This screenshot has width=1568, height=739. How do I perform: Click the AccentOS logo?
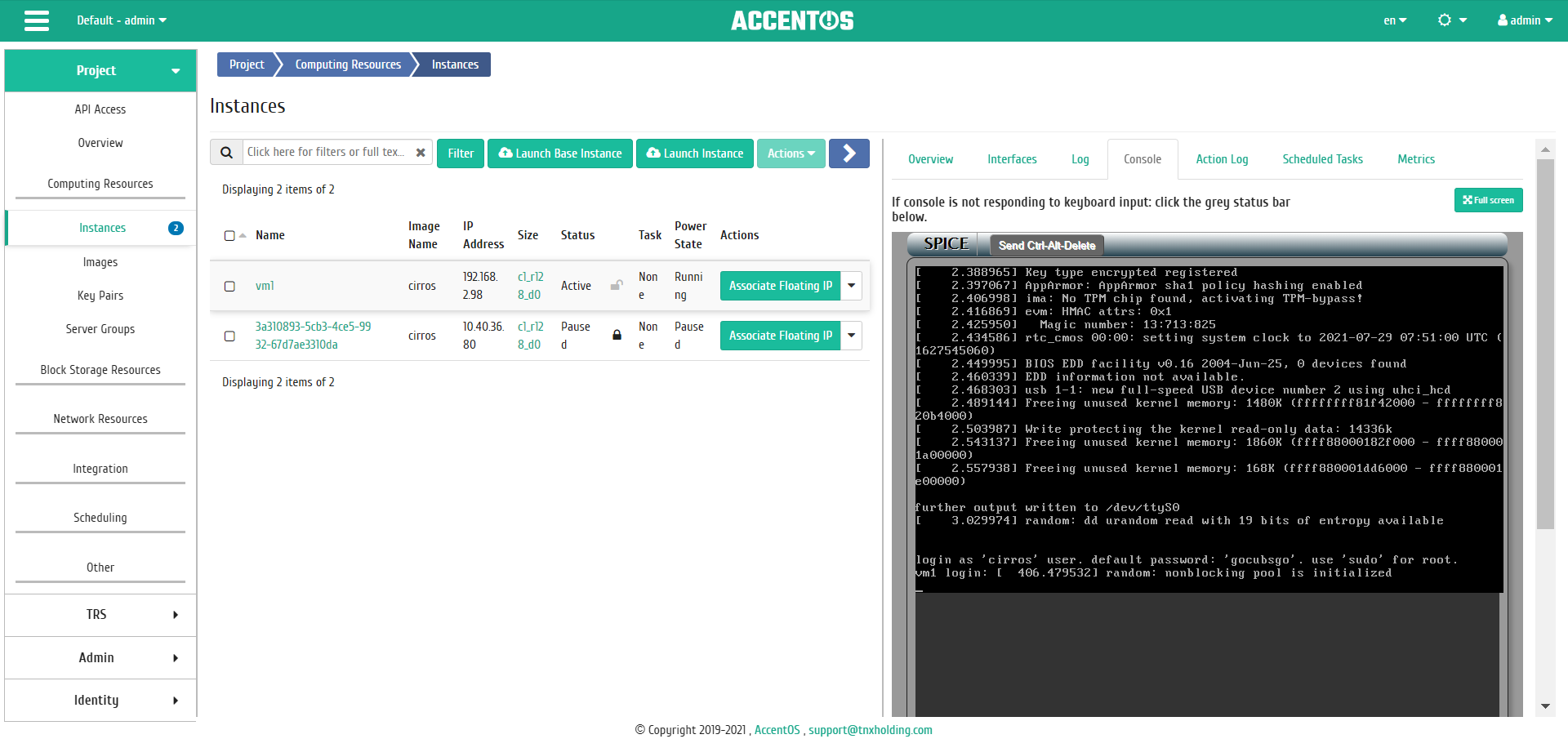792,20
